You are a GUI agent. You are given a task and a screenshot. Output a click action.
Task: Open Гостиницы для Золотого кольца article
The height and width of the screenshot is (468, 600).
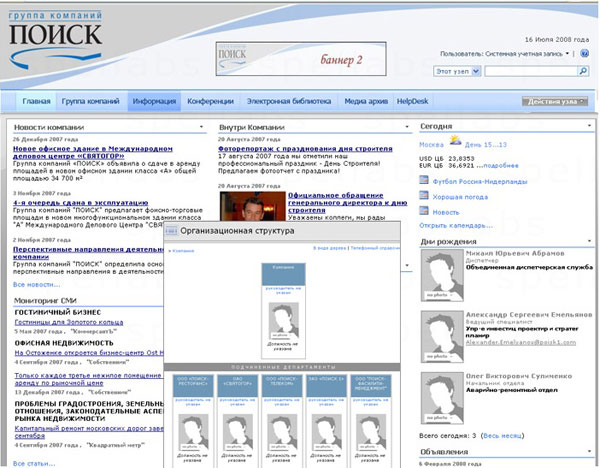tap(69, 322)
